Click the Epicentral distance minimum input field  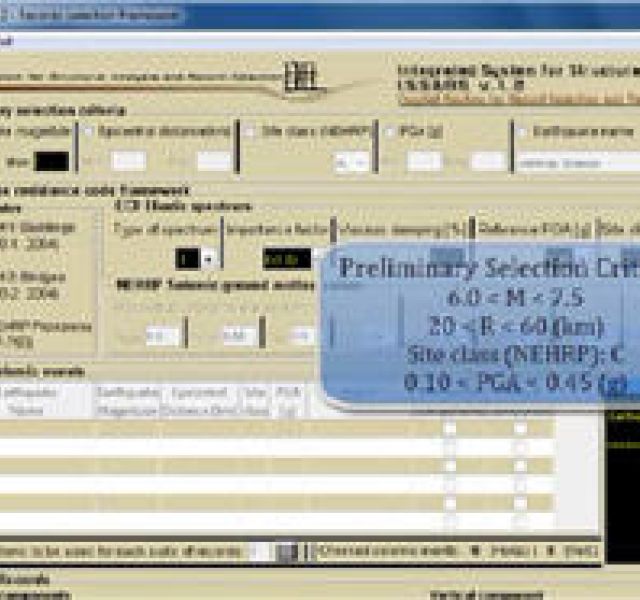(x=129, y=162)
